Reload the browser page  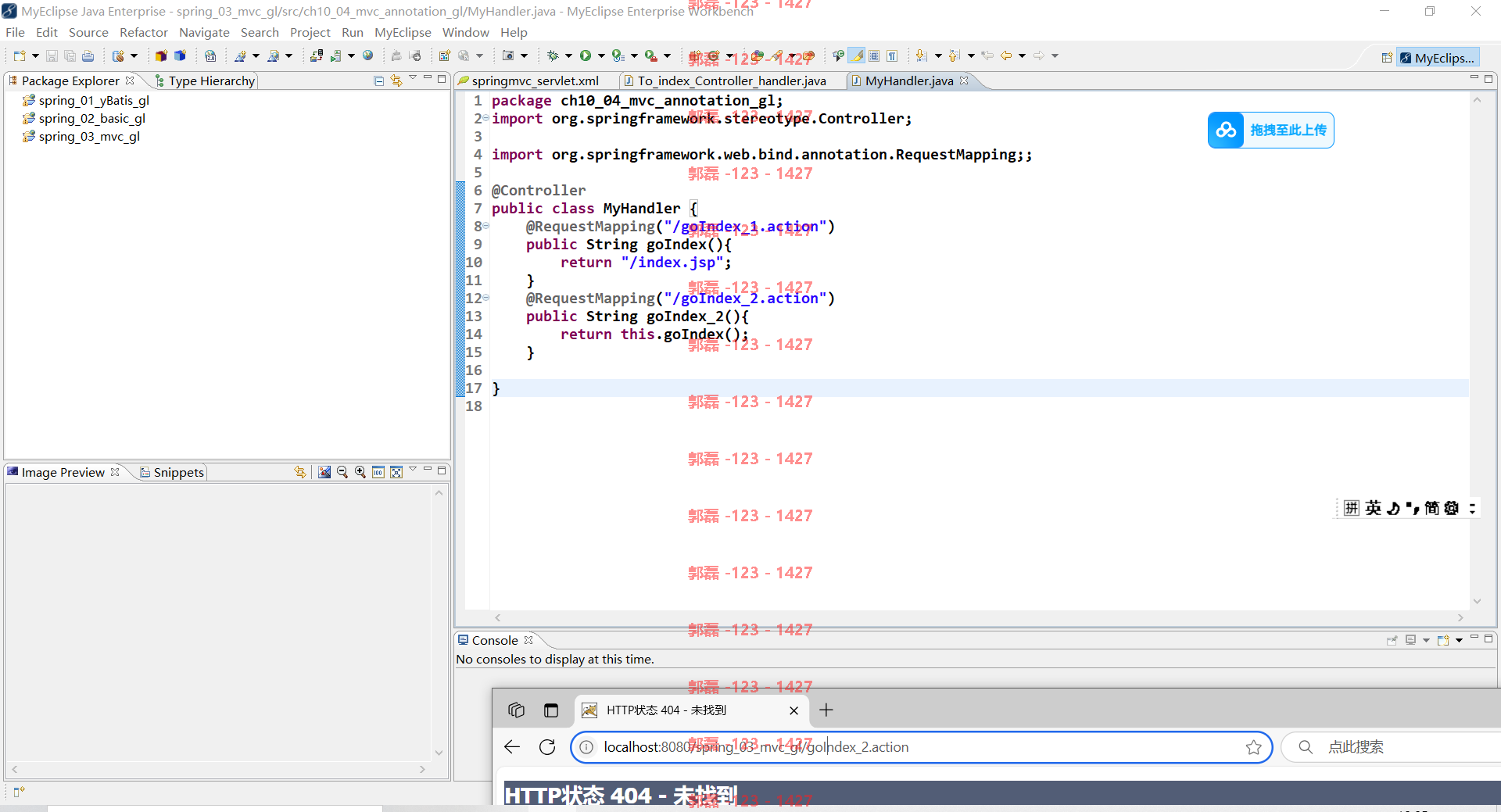click(547, 746)
